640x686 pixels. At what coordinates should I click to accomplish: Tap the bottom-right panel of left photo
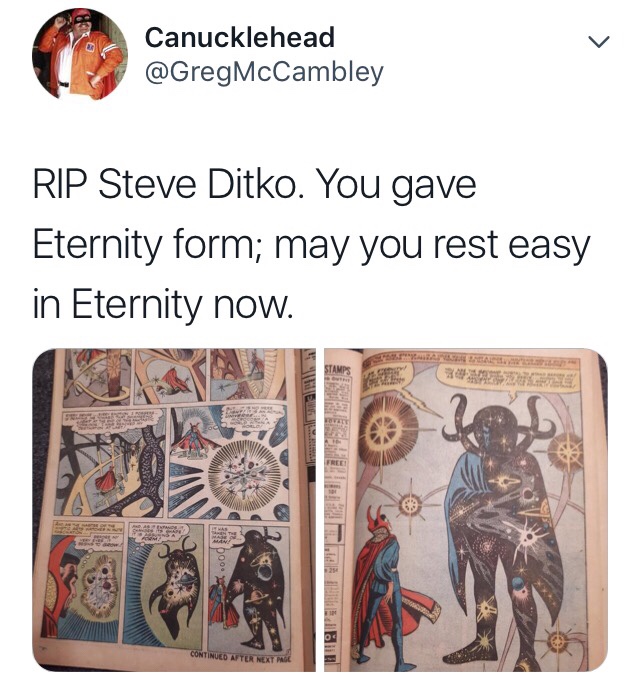[x=249, y=586]
